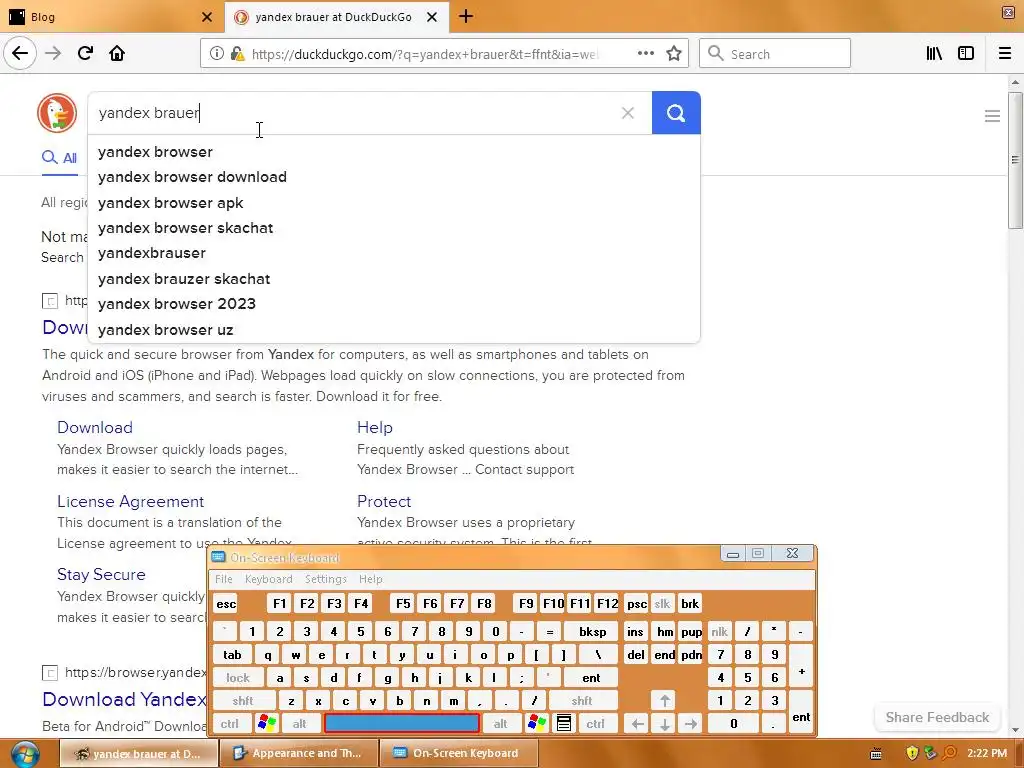
Task: Click the Windows Start orb
Action: (x=25, y=753)
